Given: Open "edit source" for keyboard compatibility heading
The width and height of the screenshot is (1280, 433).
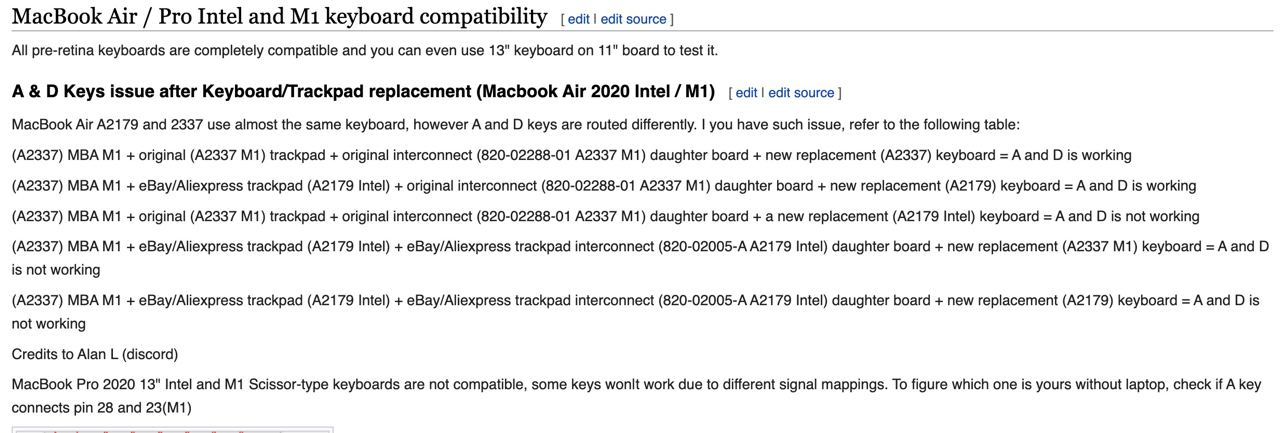Looking at the screenshot, I should pos(633,19).
